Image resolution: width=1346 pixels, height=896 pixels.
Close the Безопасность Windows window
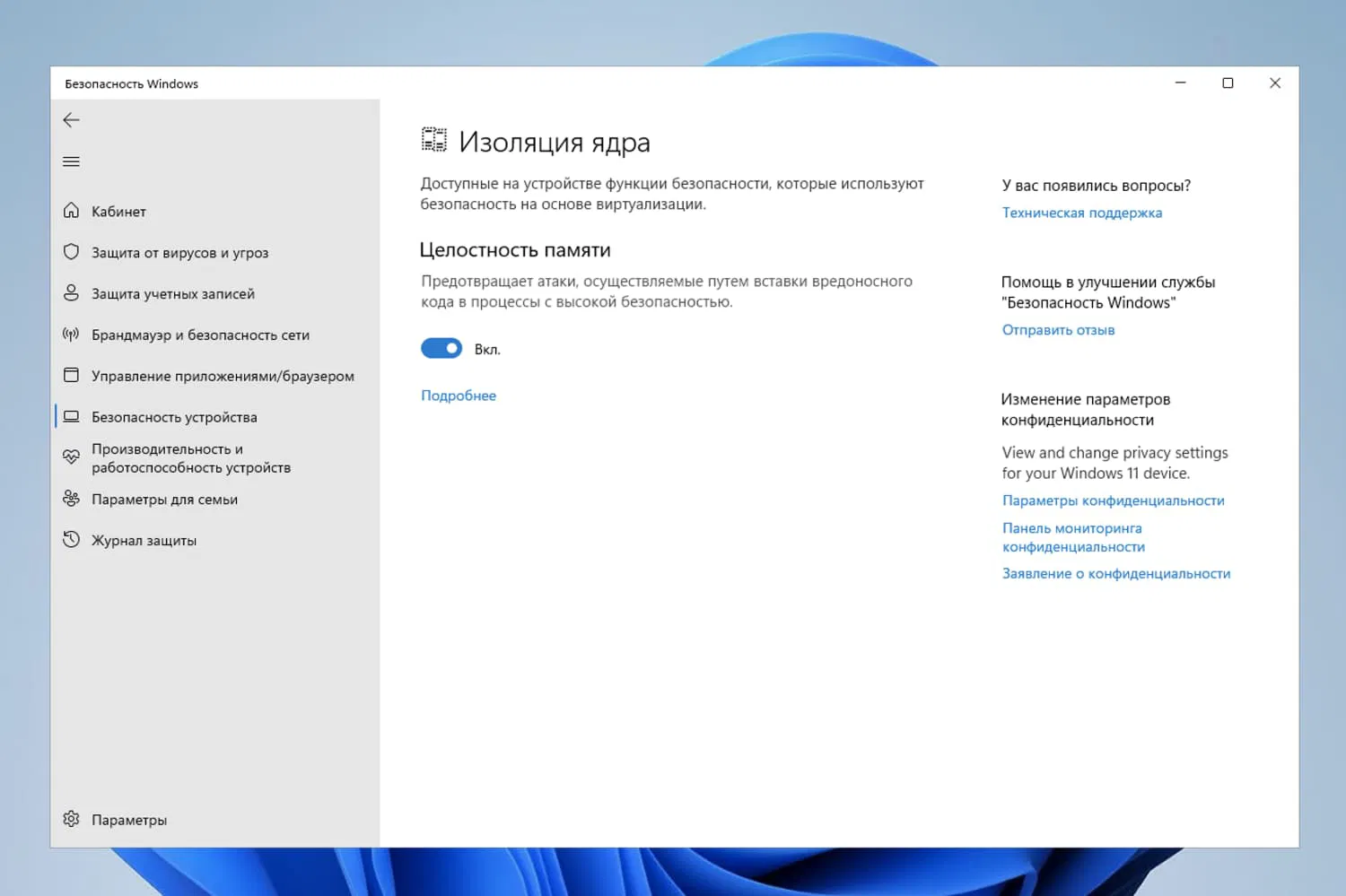pyautogui.click(x=1275, y=83)
